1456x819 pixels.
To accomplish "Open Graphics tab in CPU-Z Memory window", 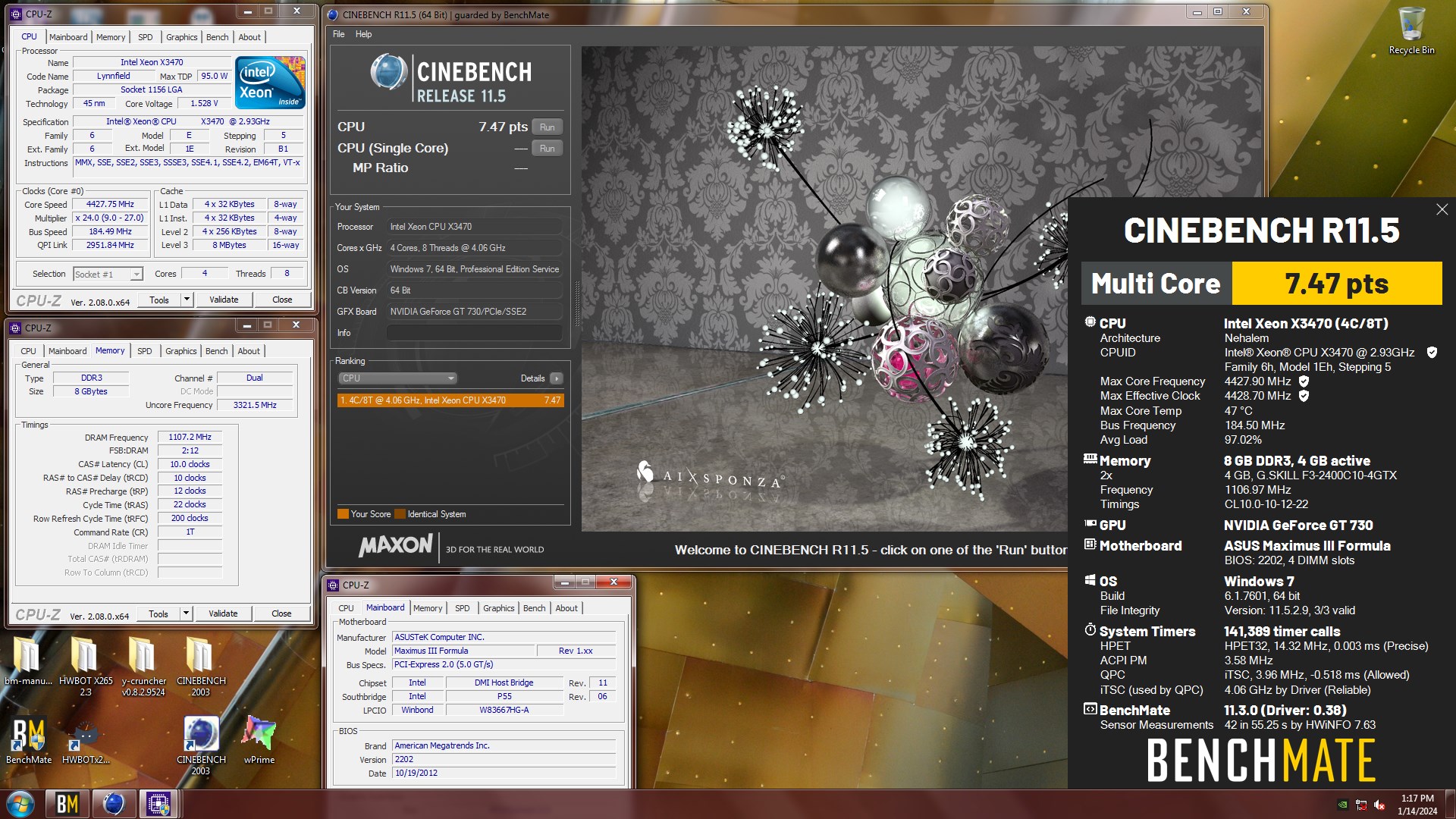I will 181,351.
